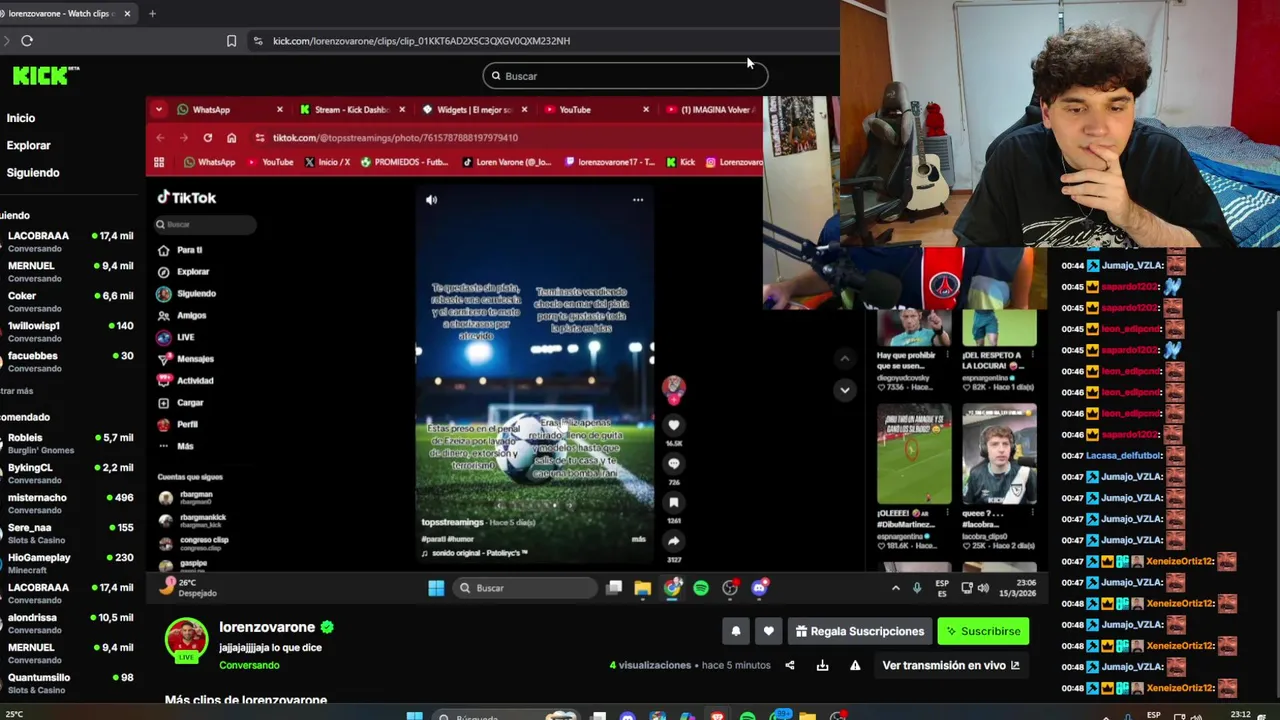Focus the Buscar search field on Kick
The width and height of the screenshot is (1280, 720).
click(x=625, y=76)
